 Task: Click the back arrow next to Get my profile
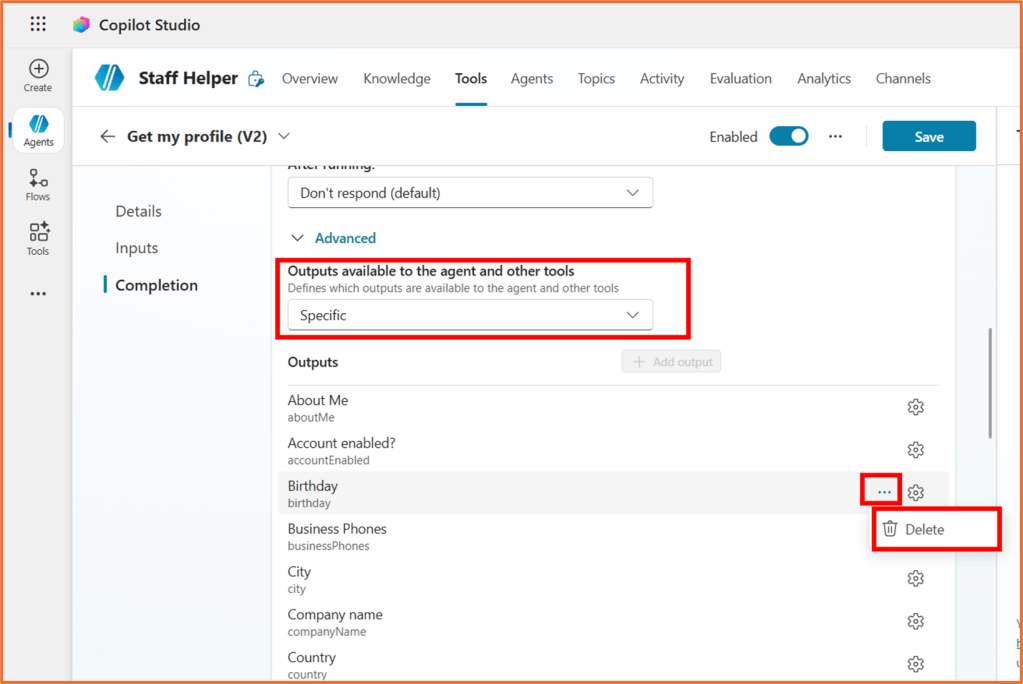click(107, 136)
